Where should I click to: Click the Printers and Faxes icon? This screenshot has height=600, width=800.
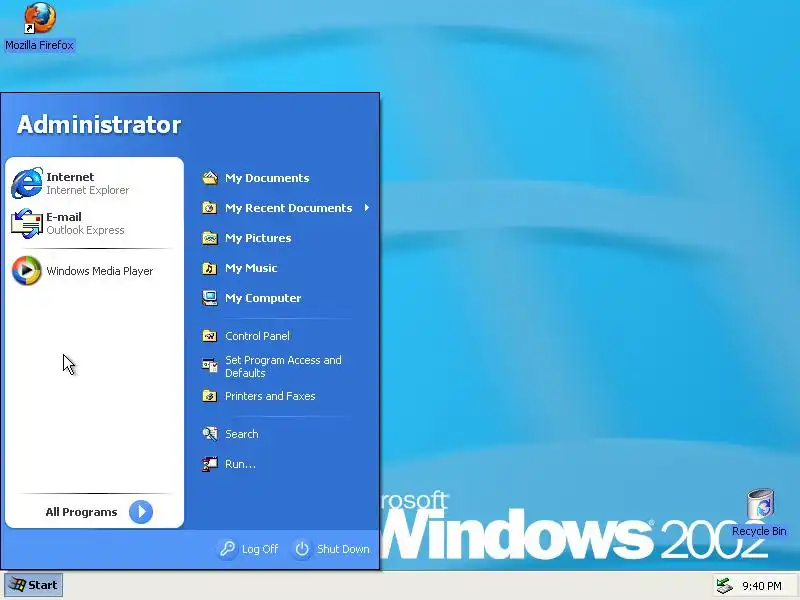click(210, 396)
